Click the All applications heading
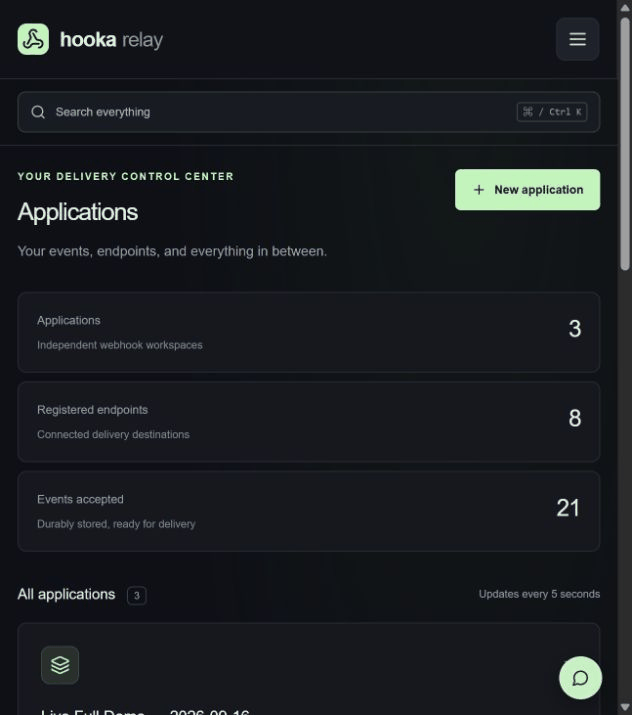The width and height of the screenshot is (632, 715). (66, 594)
